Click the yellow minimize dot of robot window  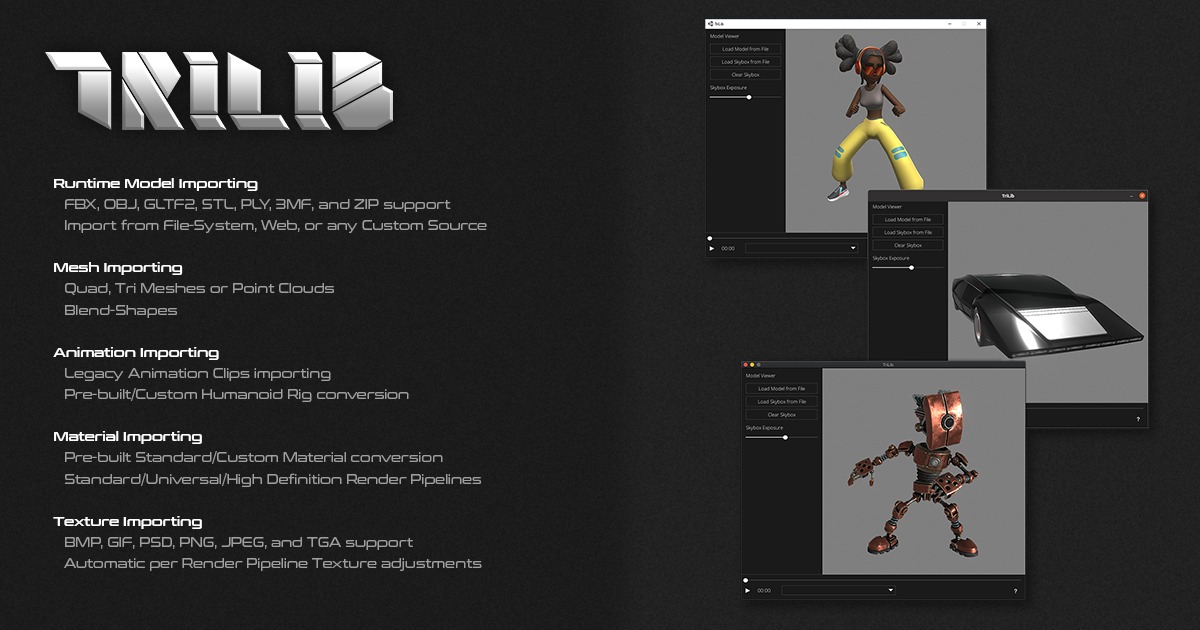pyautogui.click(x=752, y=365)
